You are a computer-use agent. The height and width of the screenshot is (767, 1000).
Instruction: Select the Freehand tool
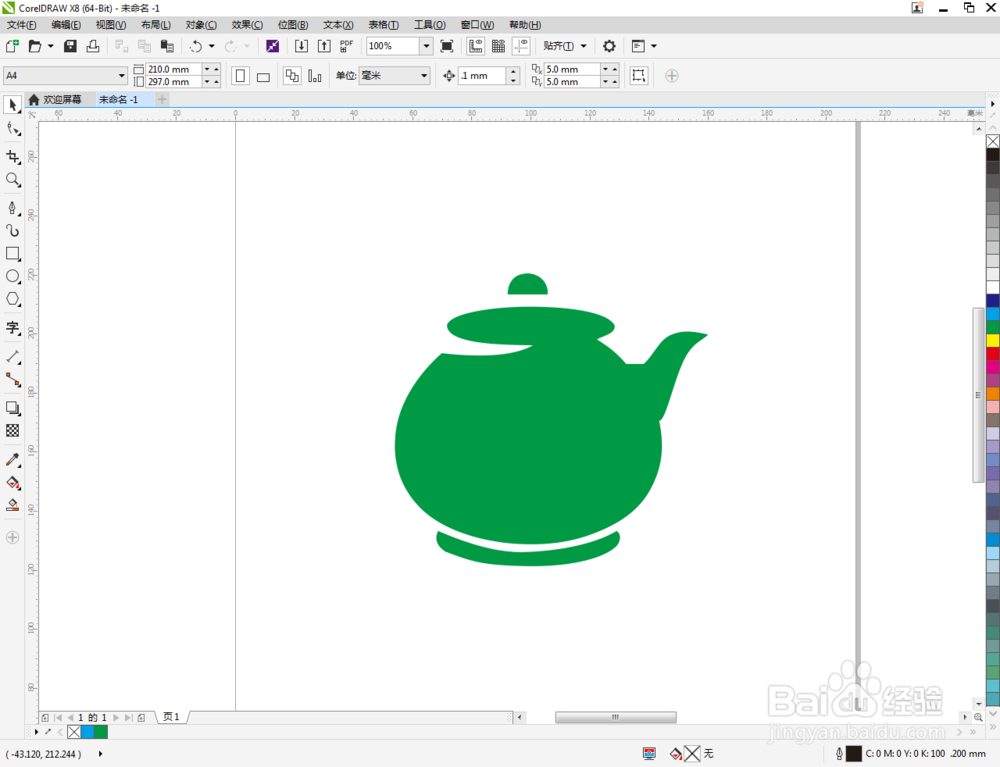[13, 208]
